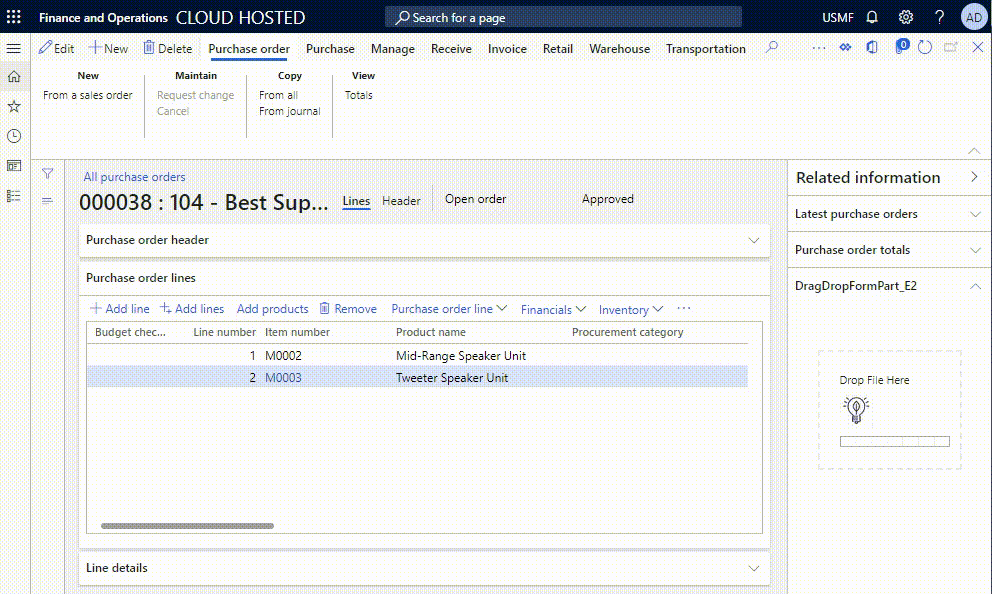Click the horizontal scrollbar in lines grid
Viewport: 992px width, 594px height.
pyautogui.click(x=187, y=526)
